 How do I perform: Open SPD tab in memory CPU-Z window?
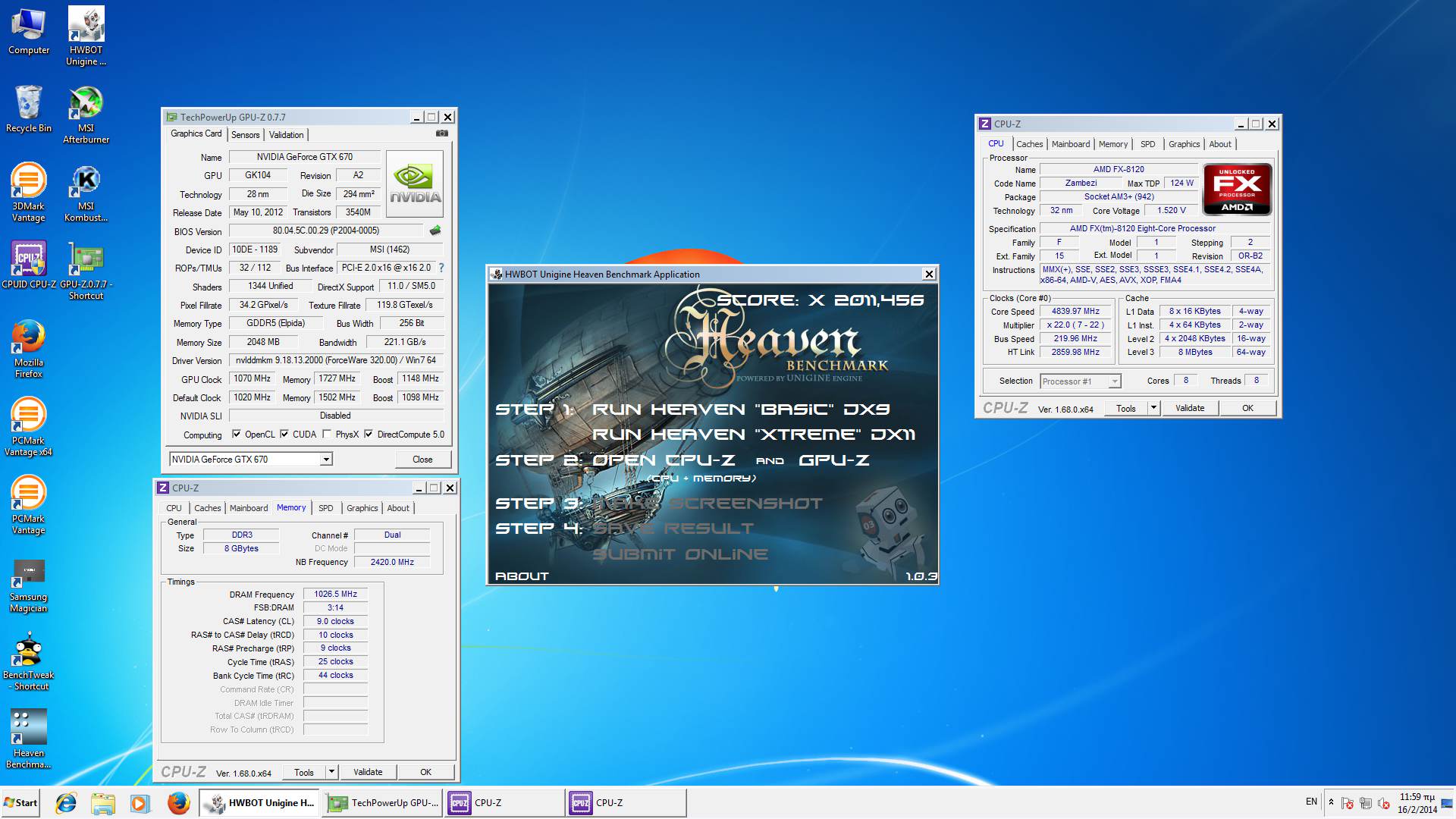(x=326, y=508)
